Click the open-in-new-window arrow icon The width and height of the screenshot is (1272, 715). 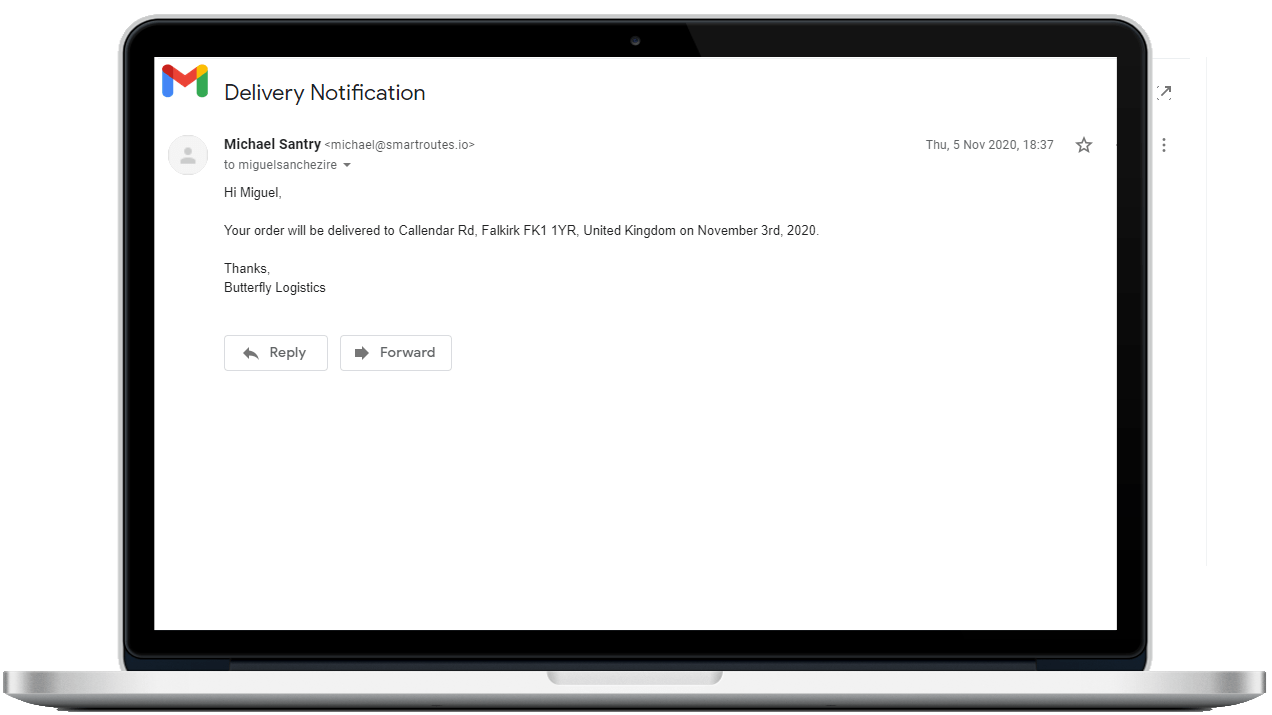tap(1164, 92)
